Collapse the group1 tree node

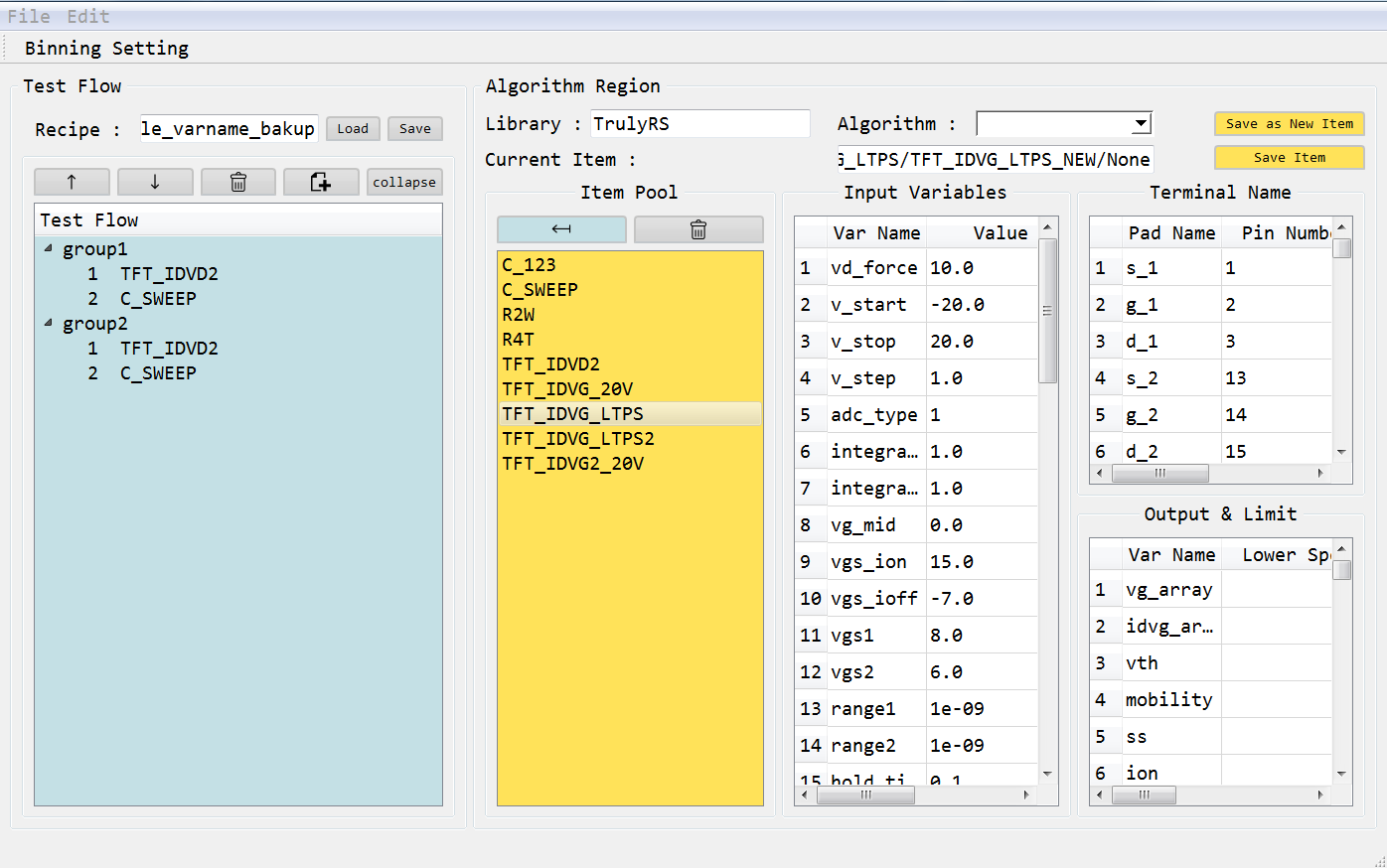pyautogui.click(x=48, y=248)
